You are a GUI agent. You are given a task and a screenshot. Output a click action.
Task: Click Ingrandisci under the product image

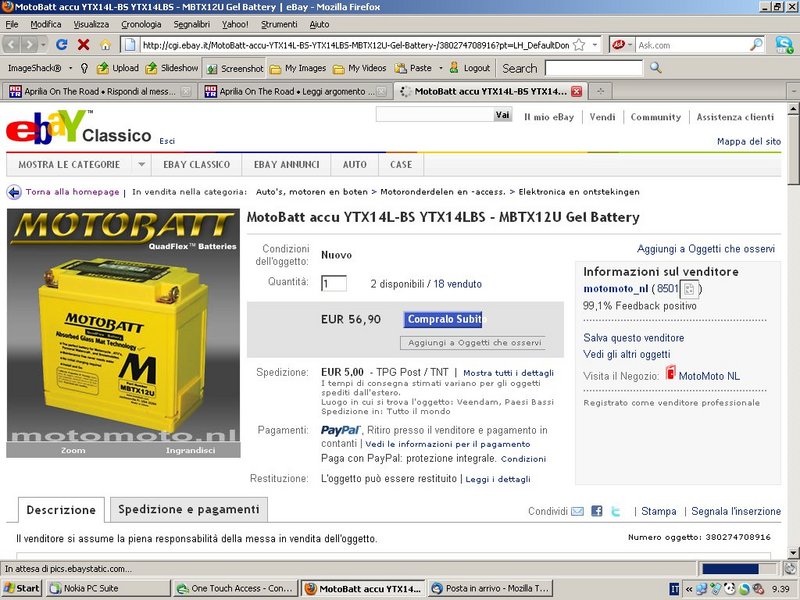tap(190, 451)
